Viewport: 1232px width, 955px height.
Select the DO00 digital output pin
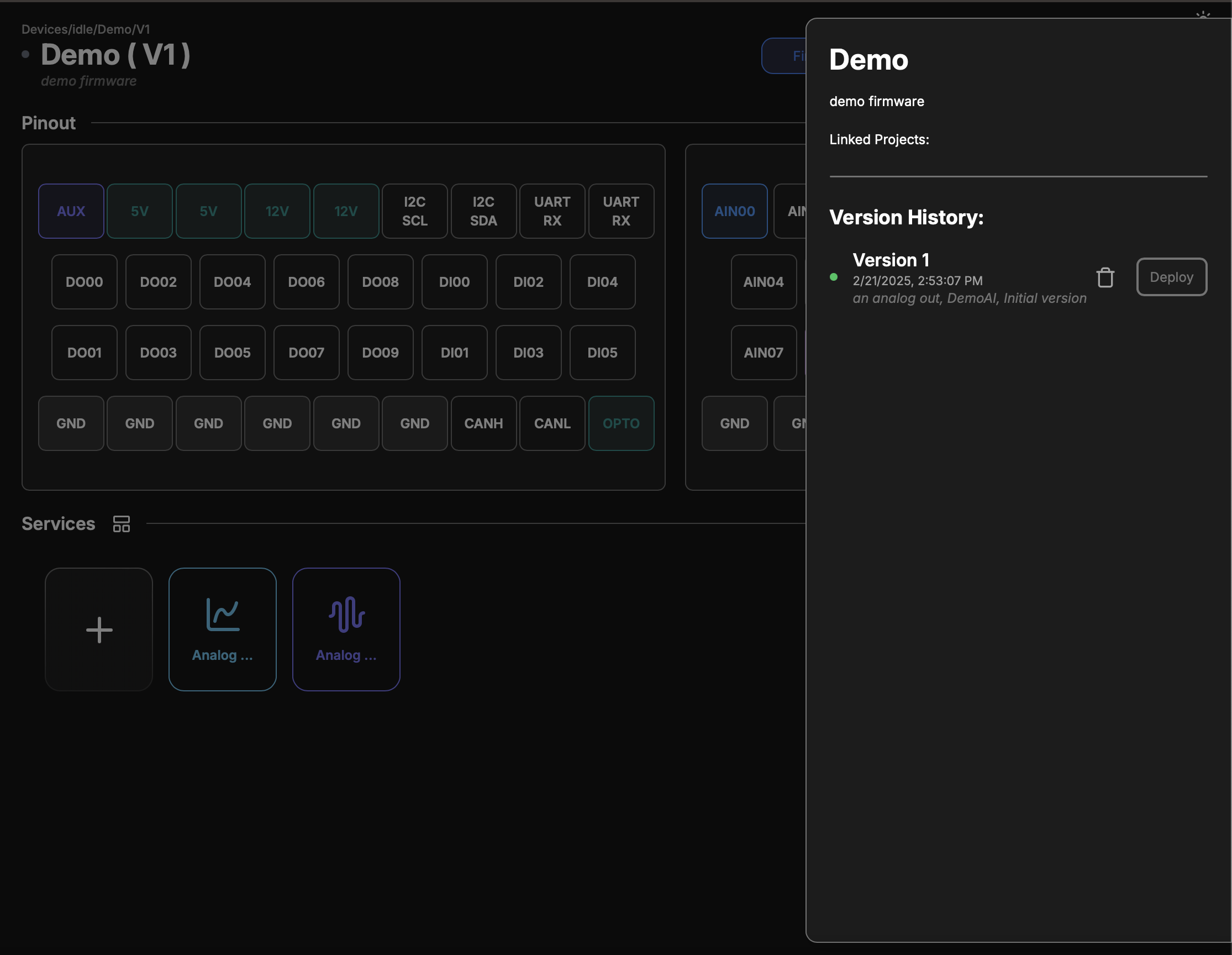tap(84, 282)
